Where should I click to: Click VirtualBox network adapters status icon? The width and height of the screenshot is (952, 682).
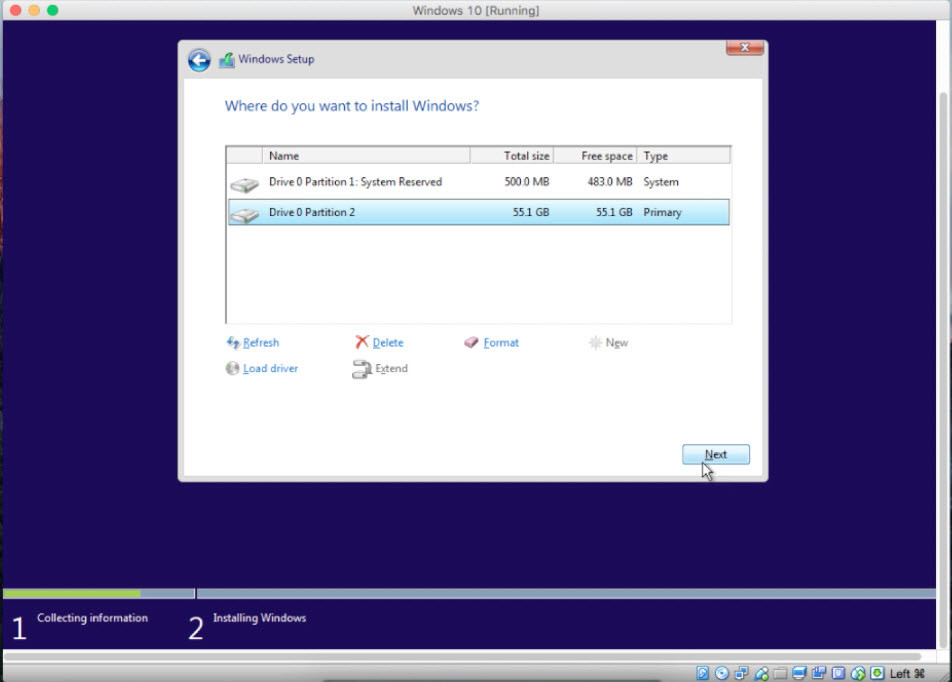click(741, 673)
